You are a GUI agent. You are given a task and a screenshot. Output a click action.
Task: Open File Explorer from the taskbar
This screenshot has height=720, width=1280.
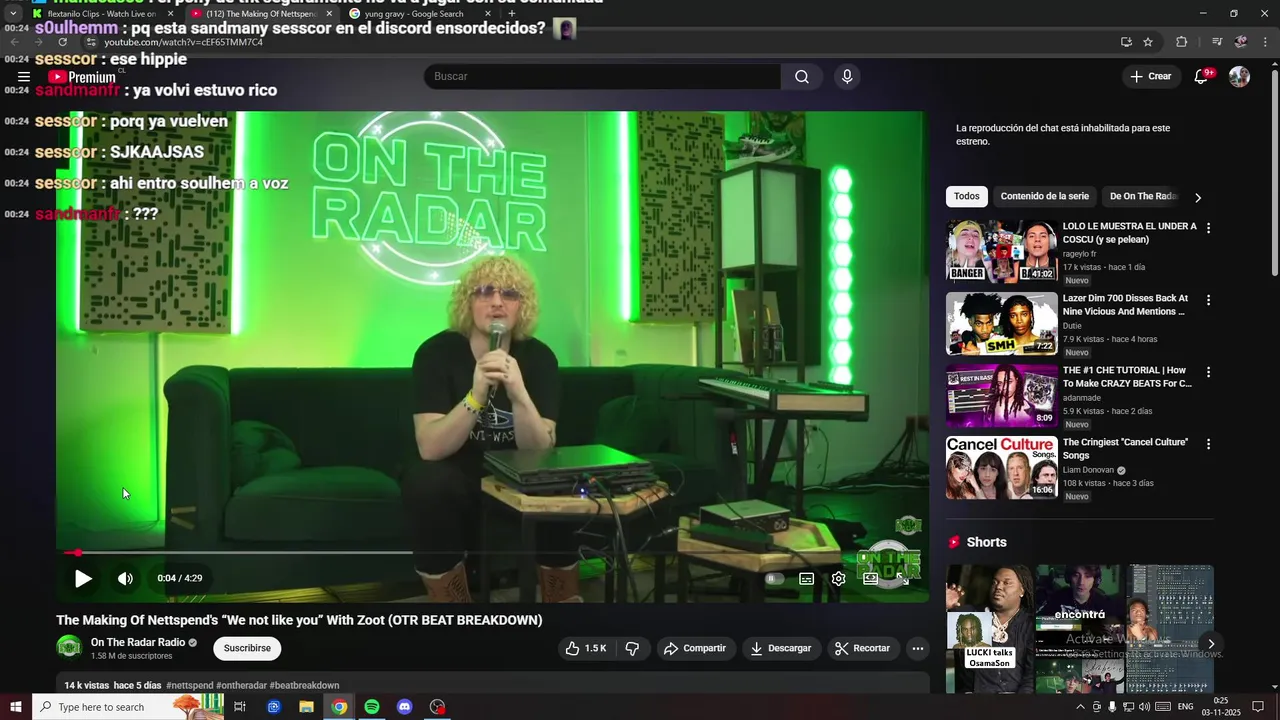(x=306, y=707)
